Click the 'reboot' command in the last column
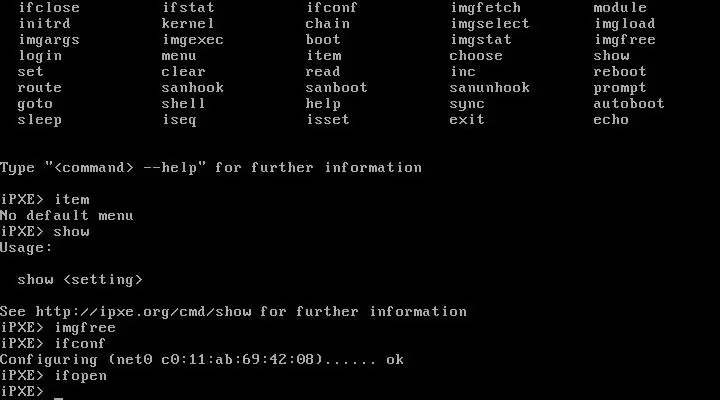The height and width of the screenshot is (400, 720). [619, 72]
